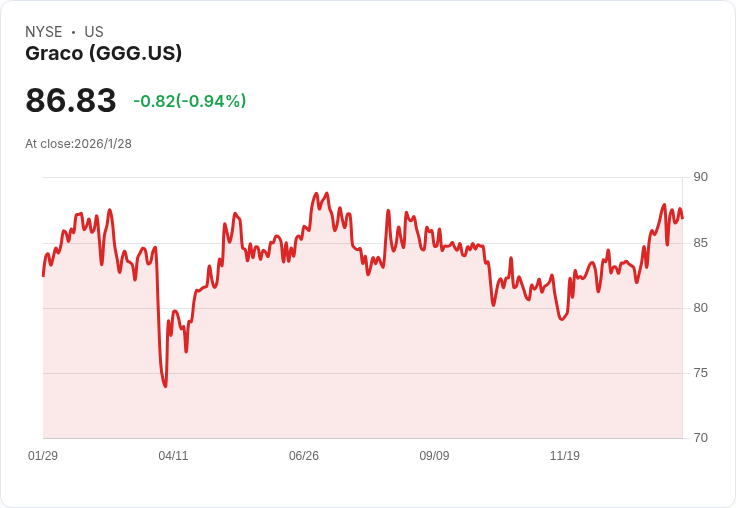The width and height of the screenshot is (736, 508).
Task: Select the current price 86.83
Action: coord(71,101)
